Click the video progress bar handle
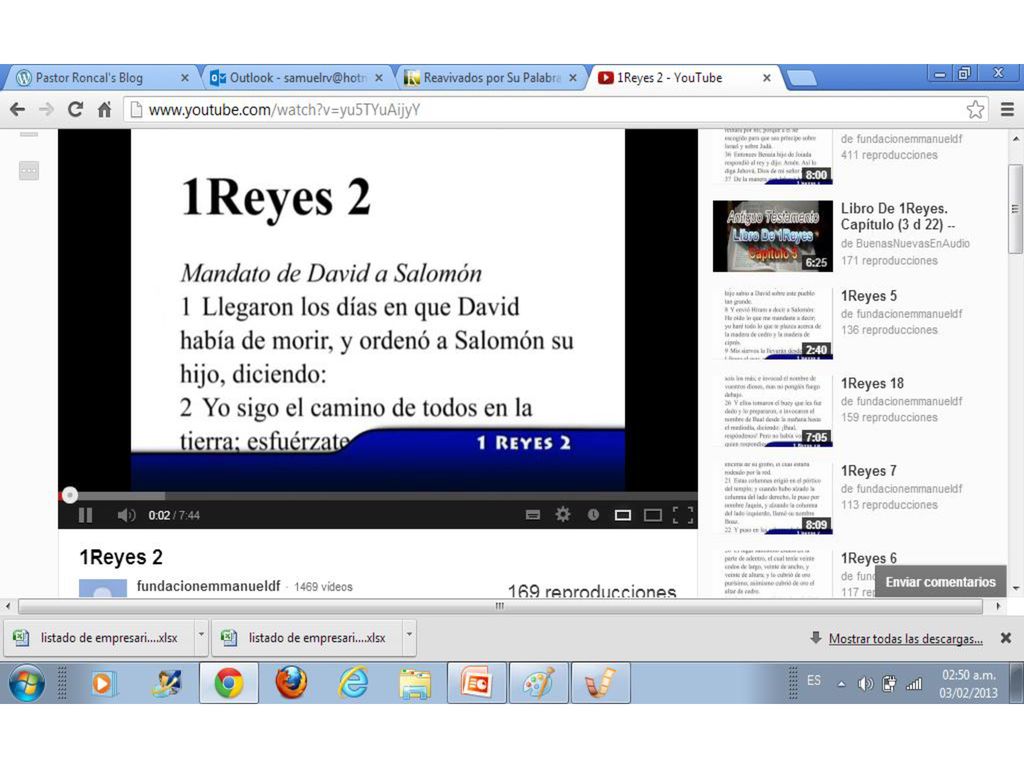Viewport: 1024px width, 768px height. click(69, 495)
